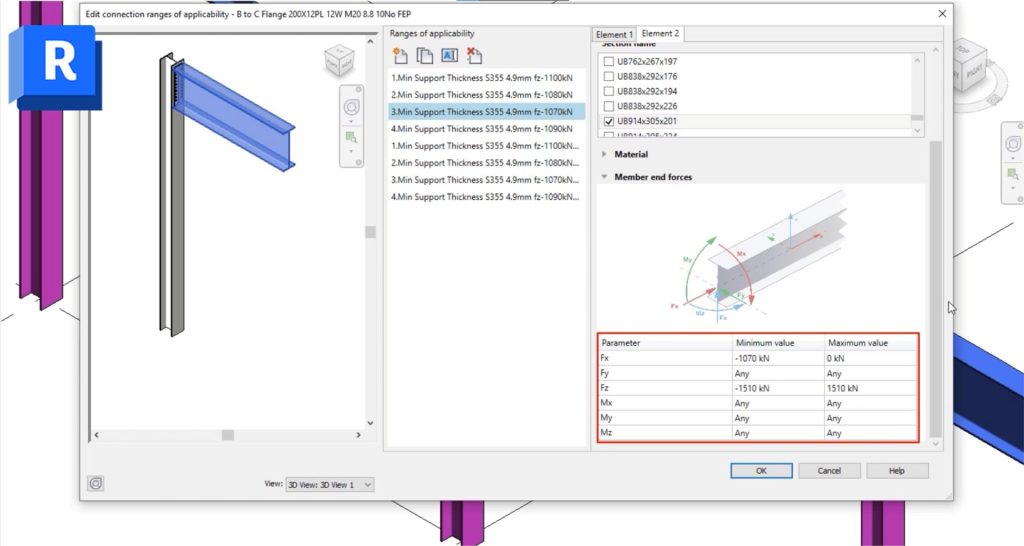Click the delete range icon
The height and width of the screenshot is (546, 1024).
click(474, 56)
